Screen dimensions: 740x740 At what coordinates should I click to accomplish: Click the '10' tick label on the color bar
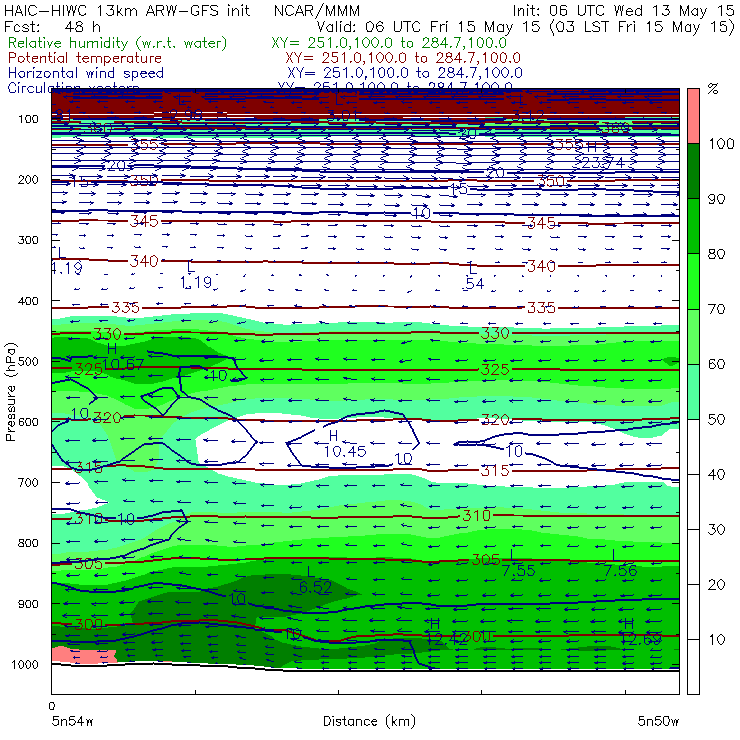717,639
